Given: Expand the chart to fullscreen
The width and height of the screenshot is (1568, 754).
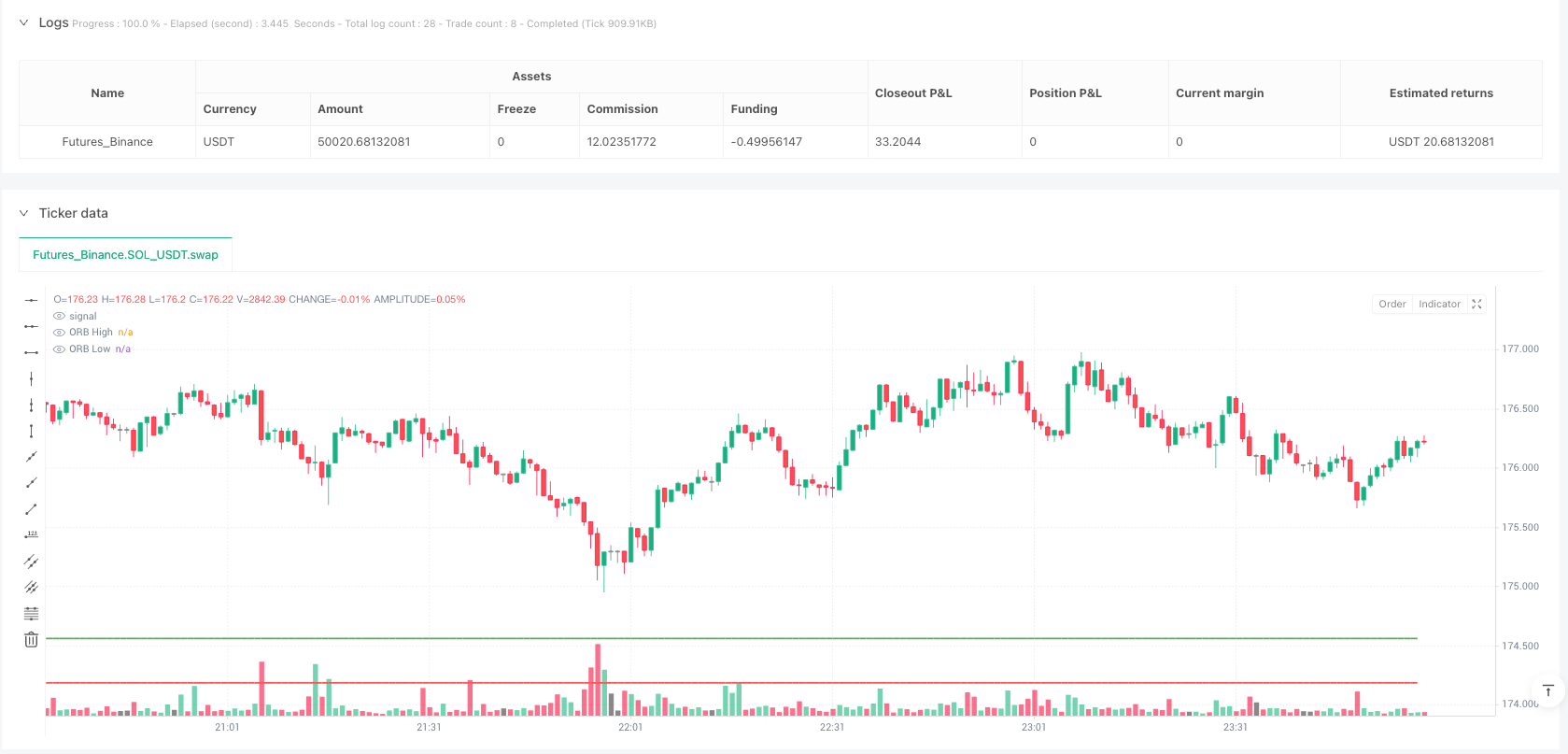Looking at the screenshot, I should (x=1476, y=304).
